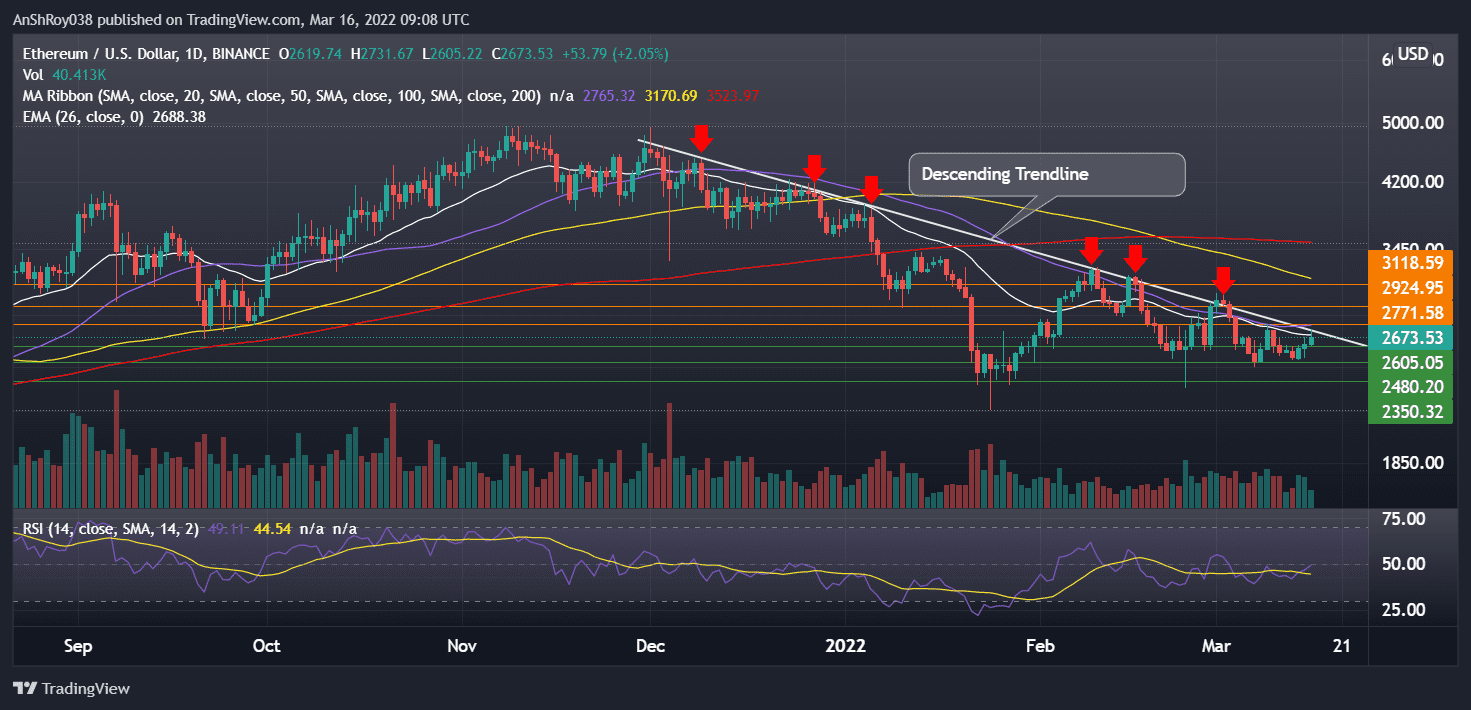Click the green 2350.32 support price label

tap(1410, 411)
